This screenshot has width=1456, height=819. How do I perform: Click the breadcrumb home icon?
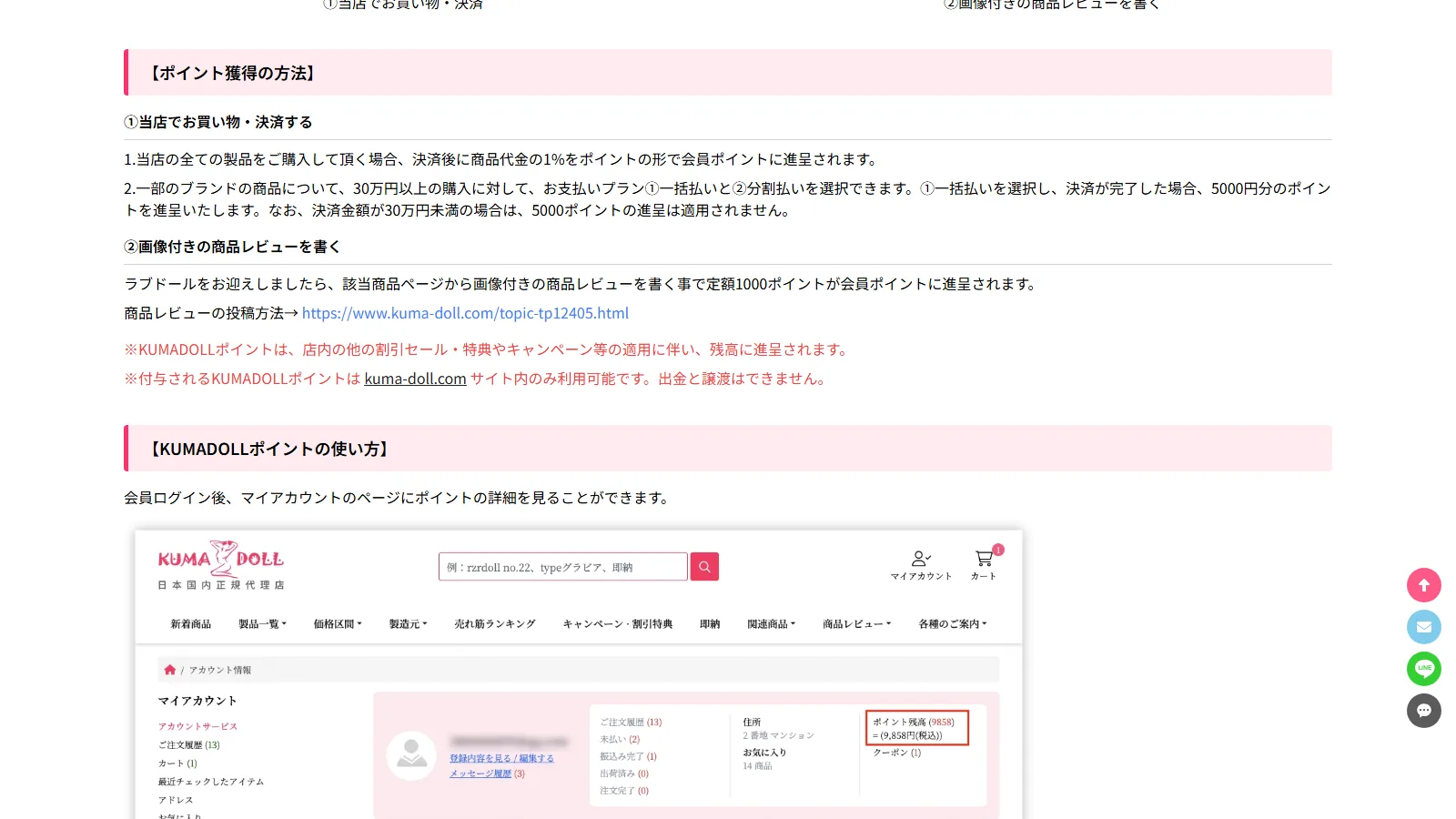tap(169, 670)
